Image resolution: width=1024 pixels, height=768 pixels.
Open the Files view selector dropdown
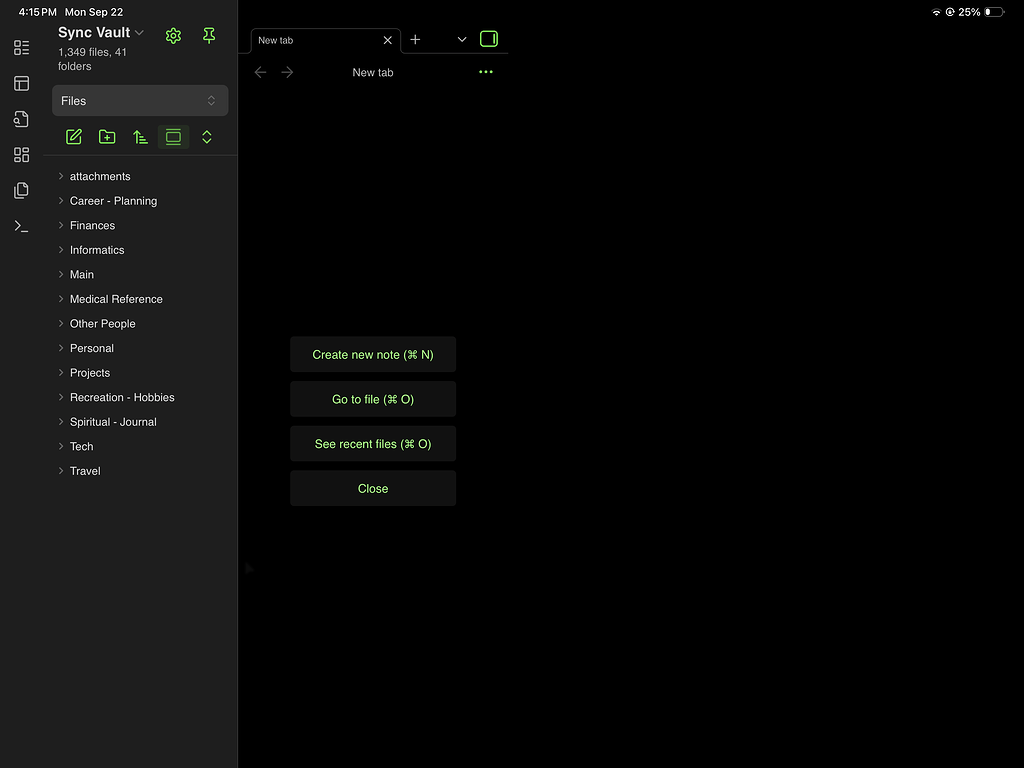140,100
